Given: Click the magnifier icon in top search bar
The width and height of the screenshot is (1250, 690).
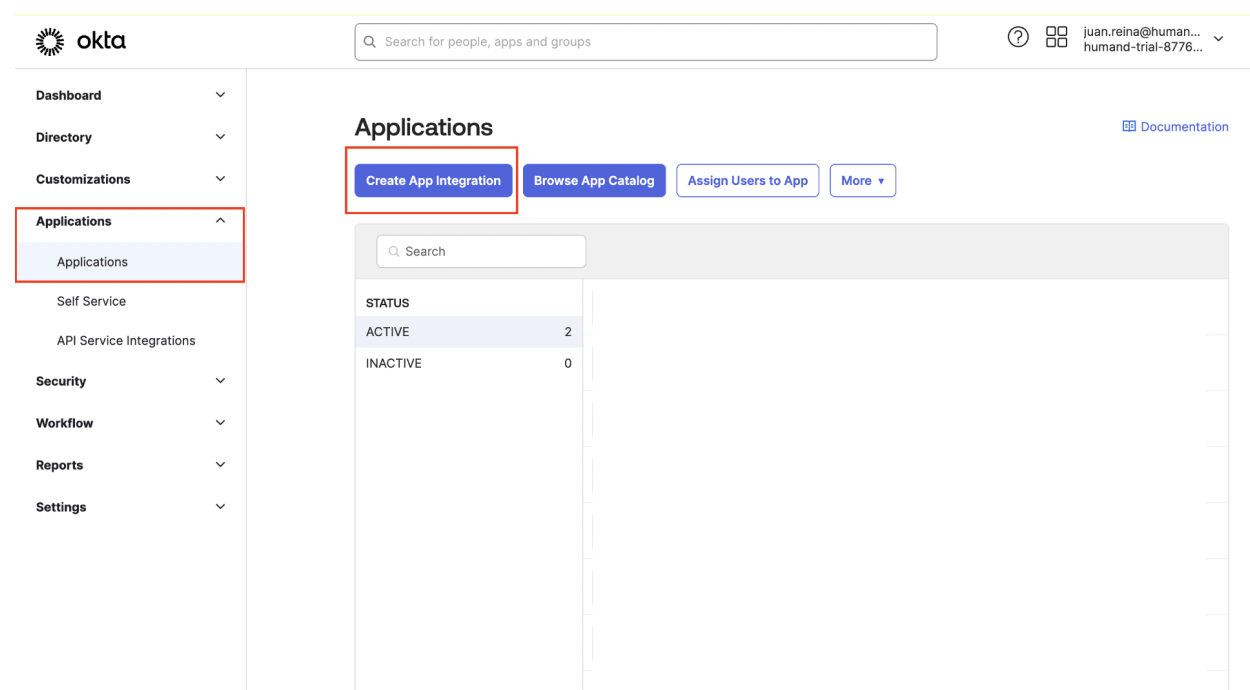Looking at the screenshot, I should 370,42.
